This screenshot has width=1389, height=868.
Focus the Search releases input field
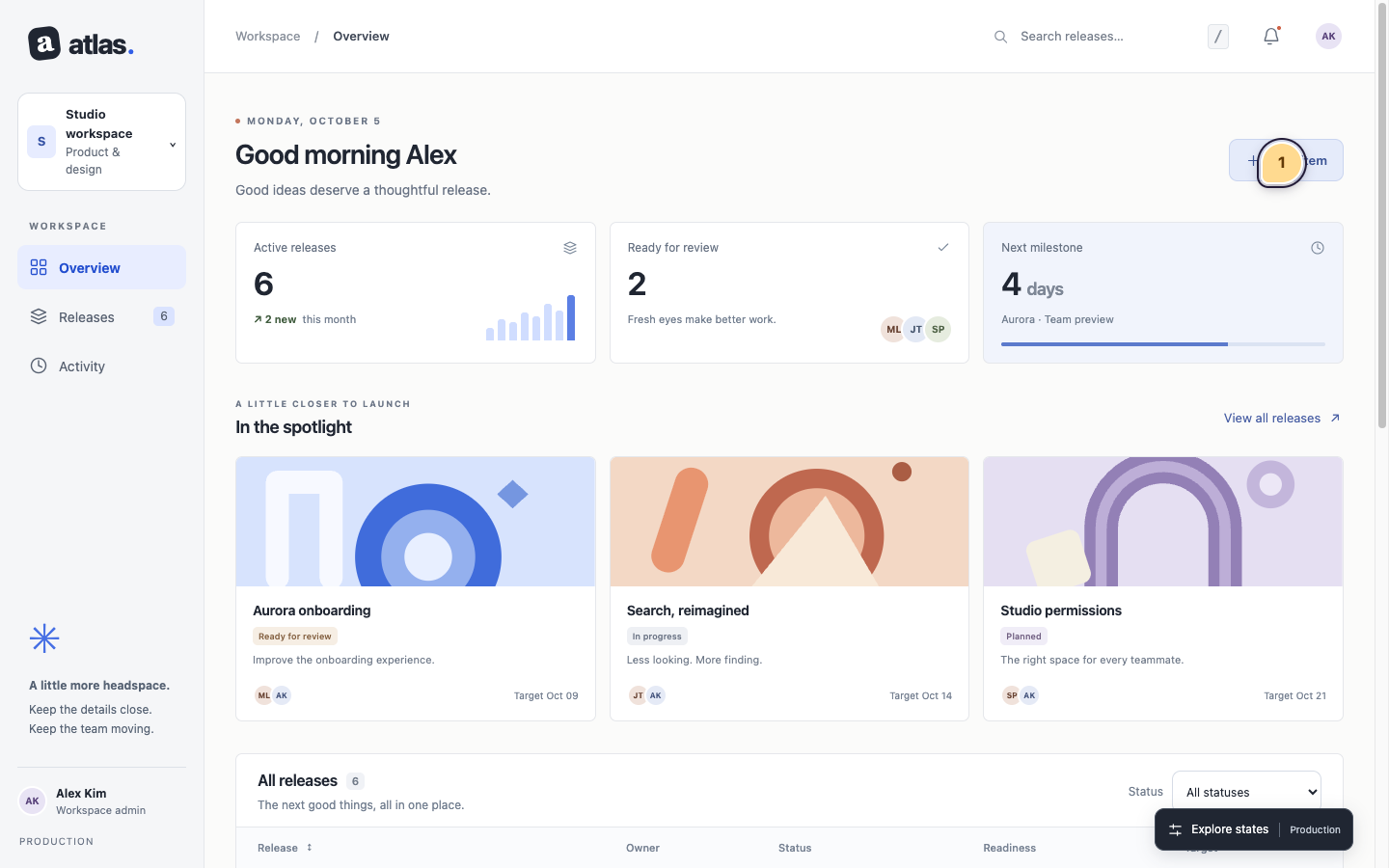(x=1104, y=37)
